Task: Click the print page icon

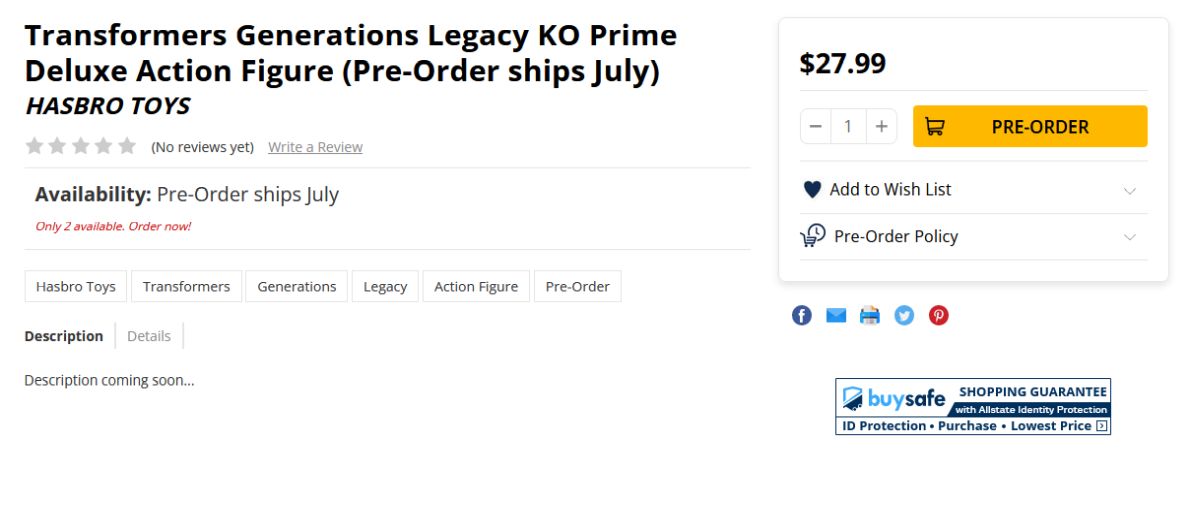Action: click(870, 316)
